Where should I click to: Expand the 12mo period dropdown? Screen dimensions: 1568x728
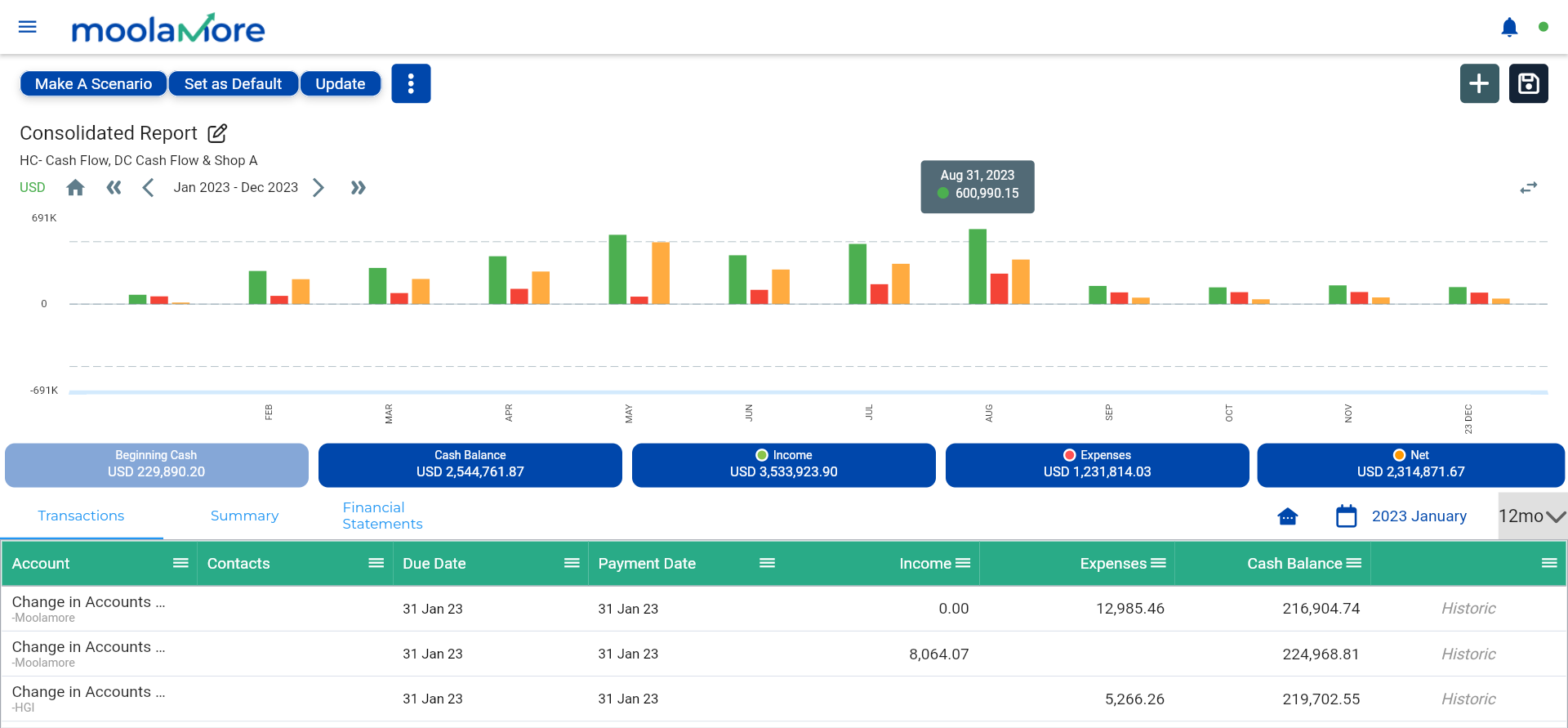pos(1532,516)
